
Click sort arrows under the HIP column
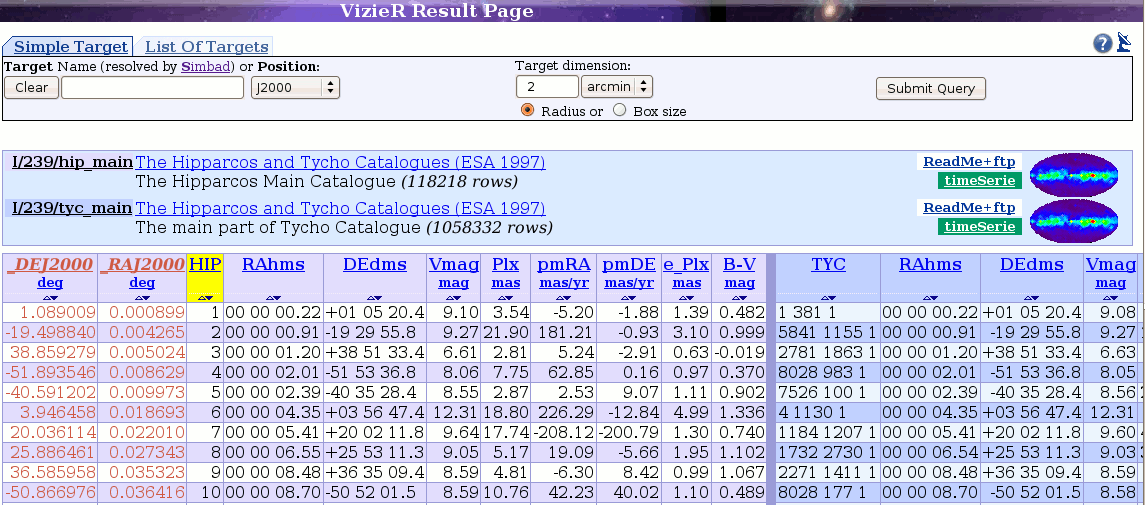(x=205, y=297)
